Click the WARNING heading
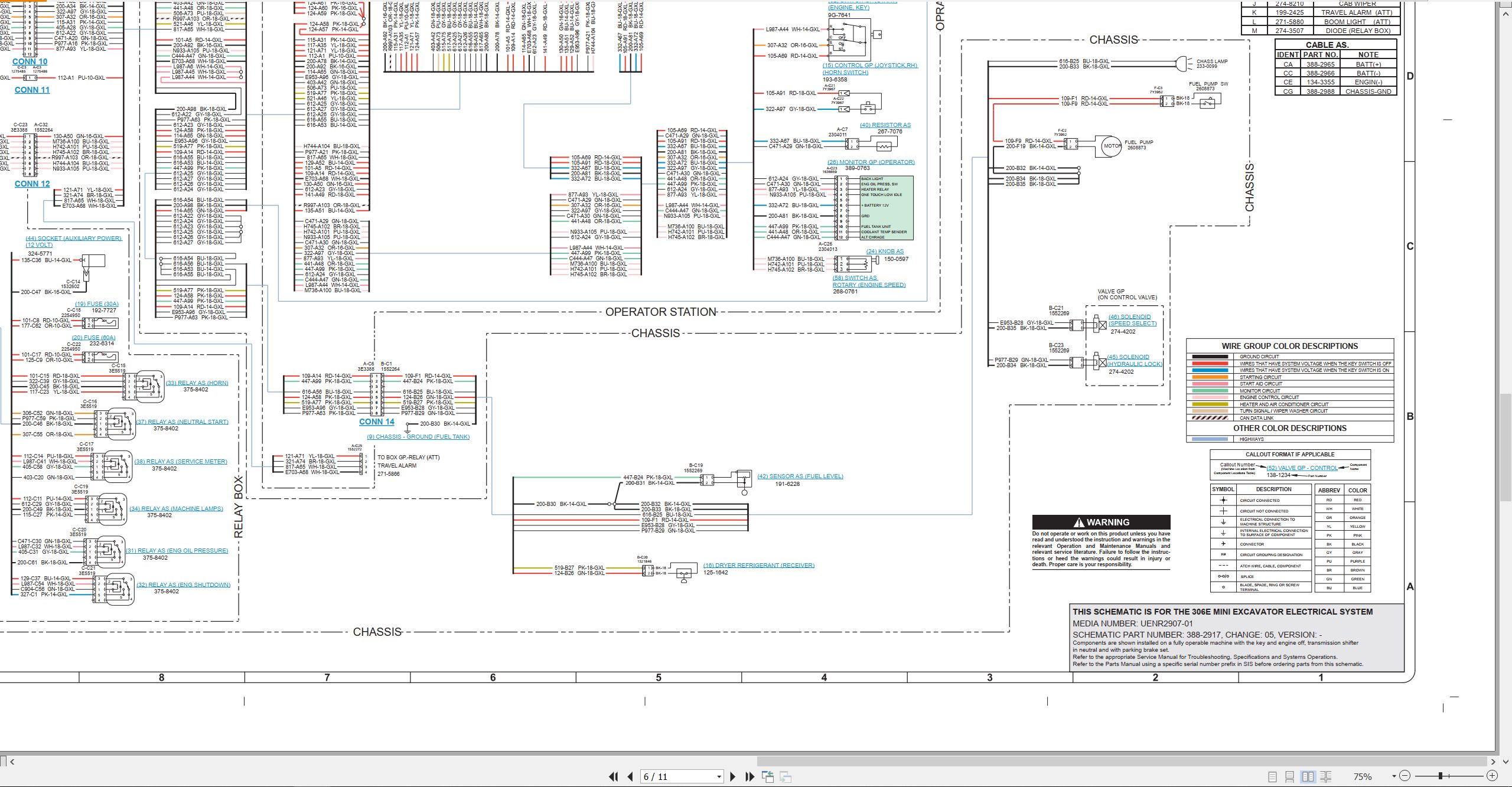The height and width of the screenshot is (787, 1512). pos(1101,523)
